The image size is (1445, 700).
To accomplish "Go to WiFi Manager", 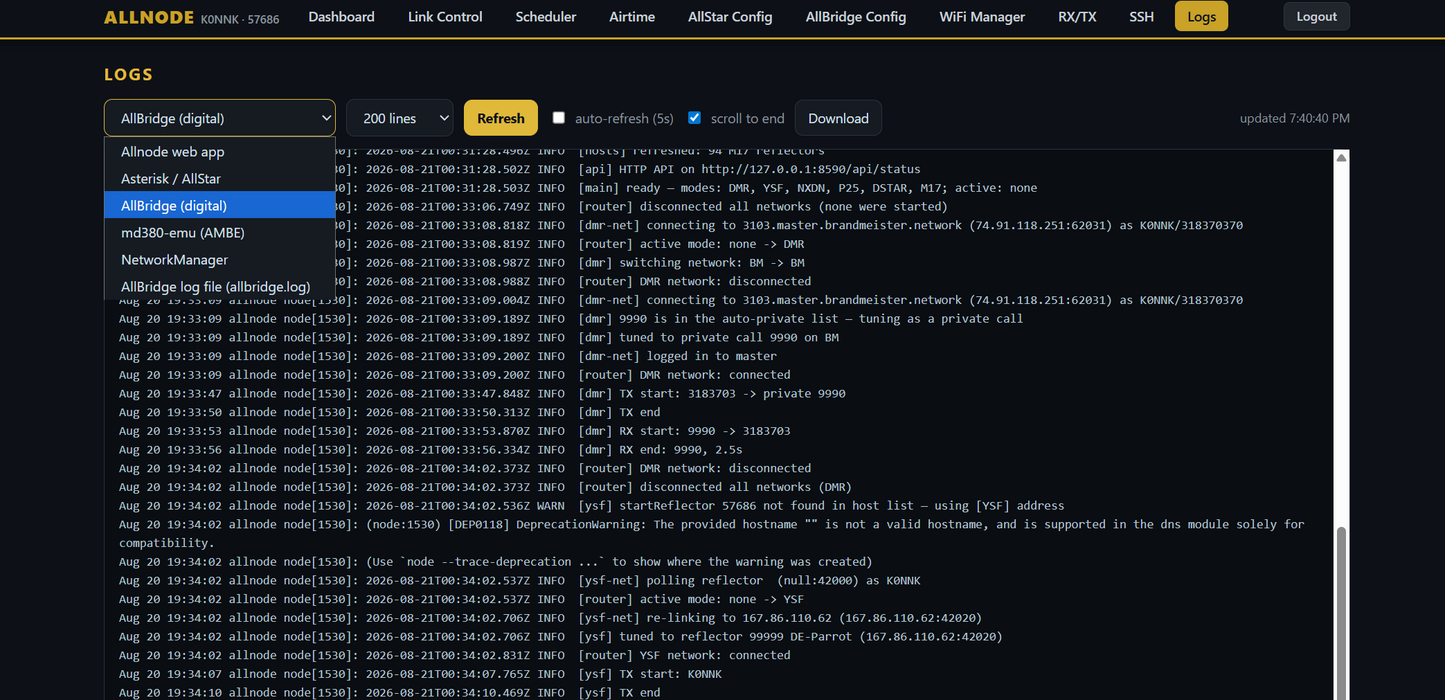I will [982, 17].
